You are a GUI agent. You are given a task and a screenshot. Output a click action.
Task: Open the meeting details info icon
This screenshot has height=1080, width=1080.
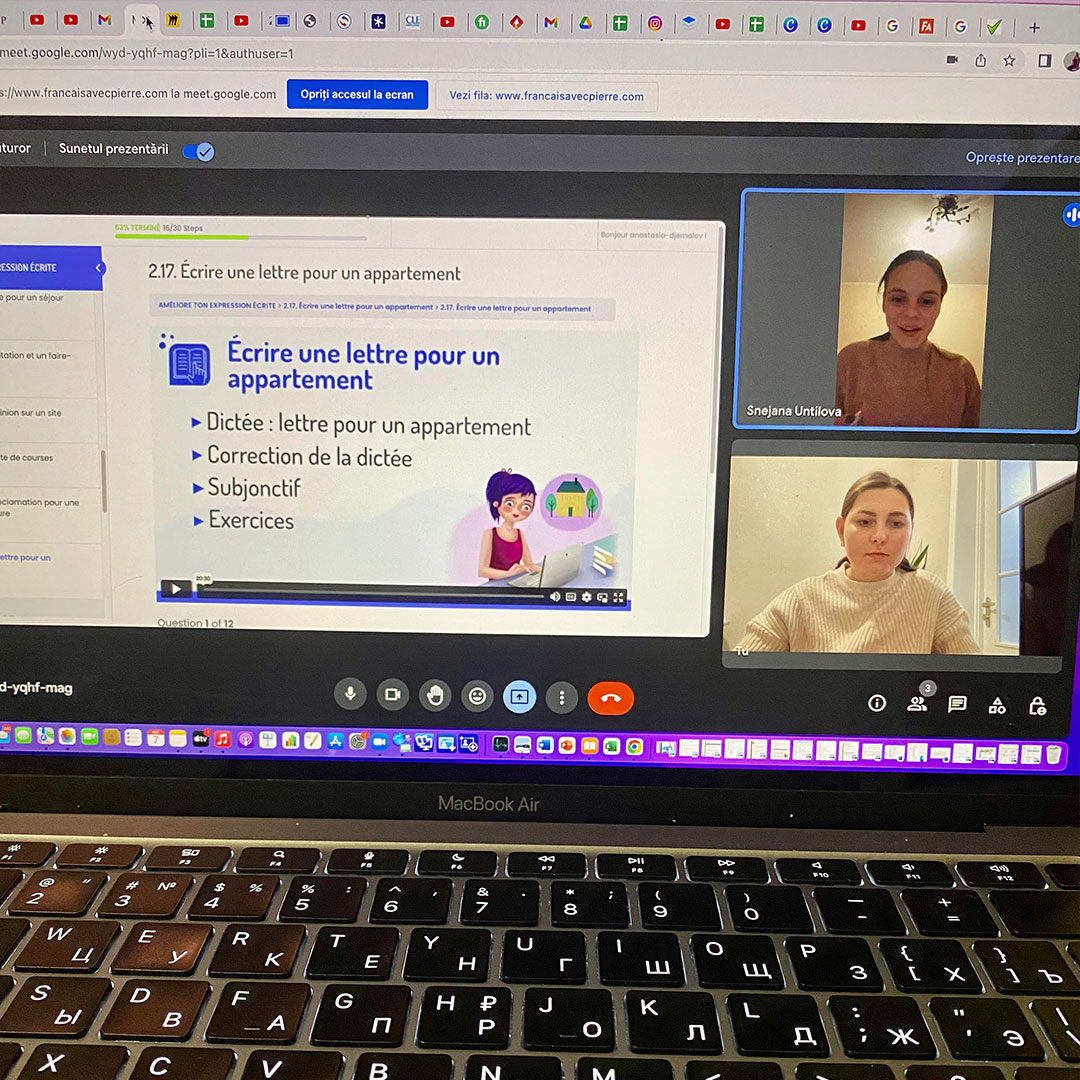tap(877, 703)
